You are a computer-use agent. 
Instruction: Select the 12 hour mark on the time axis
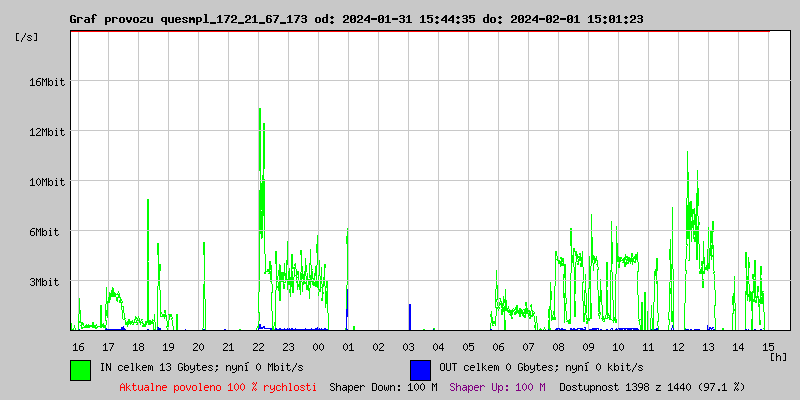click(679, 347)
